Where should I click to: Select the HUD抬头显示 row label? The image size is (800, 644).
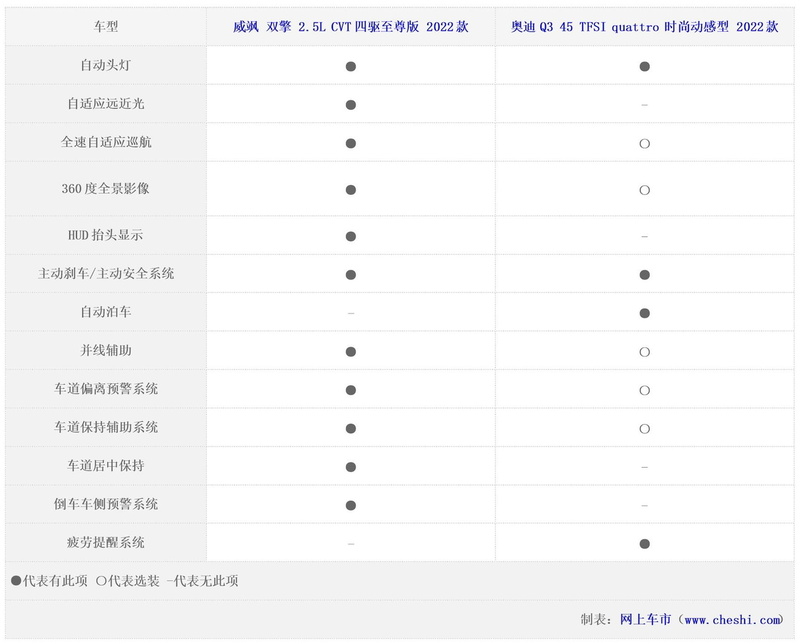pos(106,235)
